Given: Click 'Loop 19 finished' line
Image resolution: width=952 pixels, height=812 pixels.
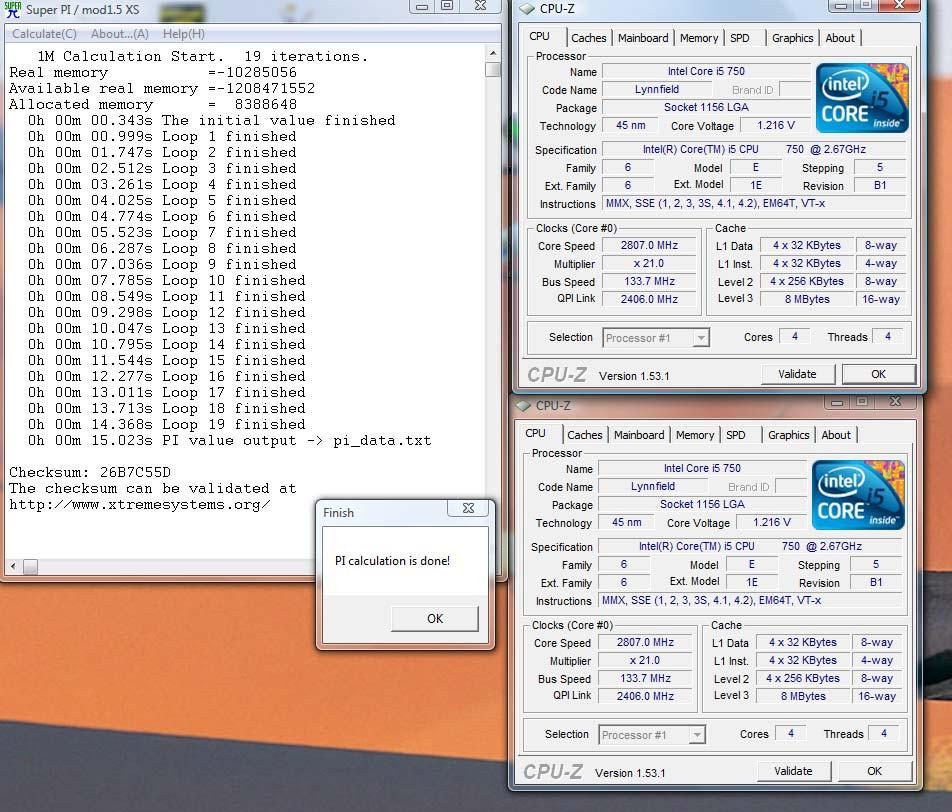Looking at the screenshot, I should tap(166, 425).
